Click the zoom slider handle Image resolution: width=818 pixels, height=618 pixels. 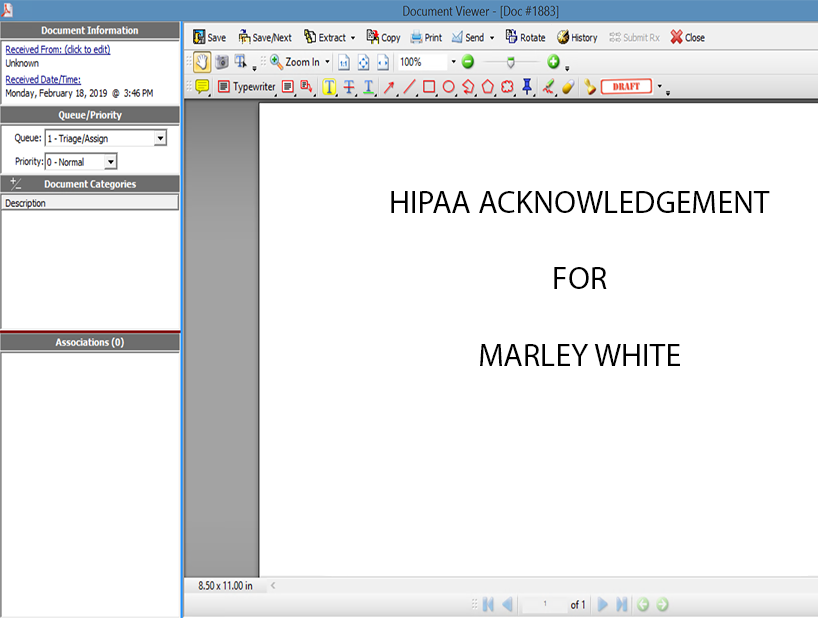[x=510, y=62]
